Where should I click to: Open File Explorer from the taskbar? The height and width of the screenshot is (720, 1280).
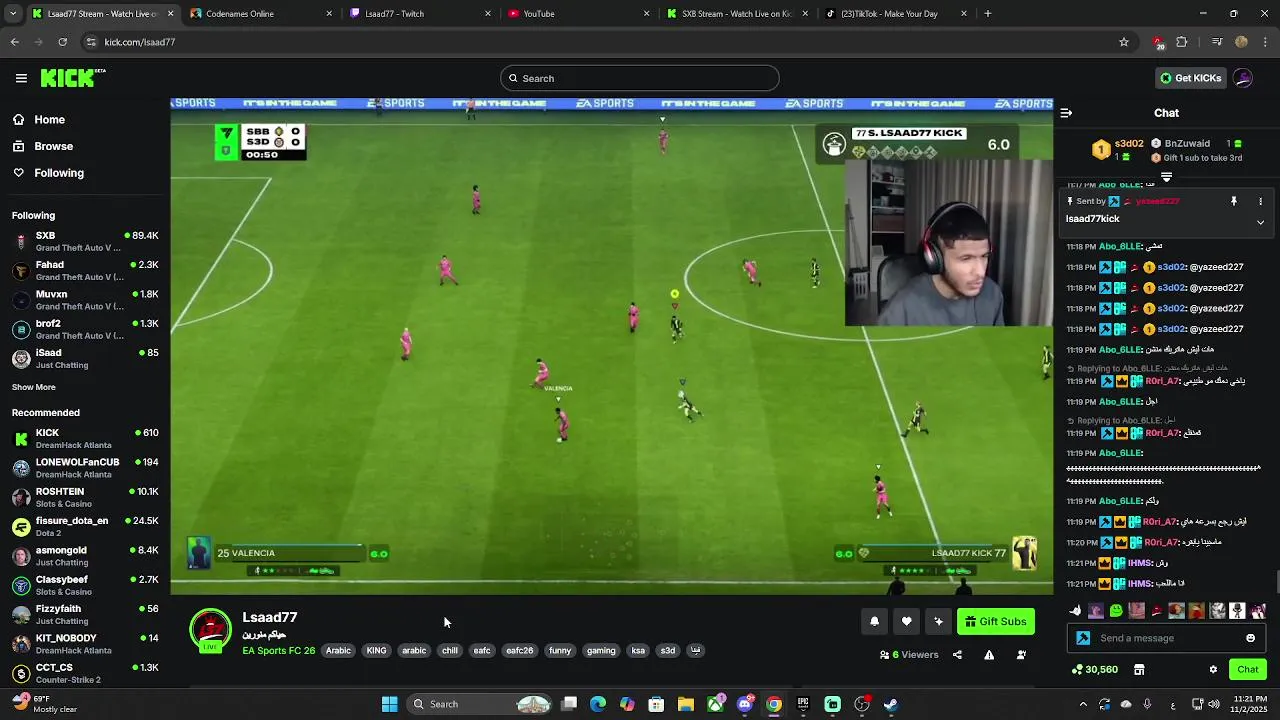click(686, 704)
